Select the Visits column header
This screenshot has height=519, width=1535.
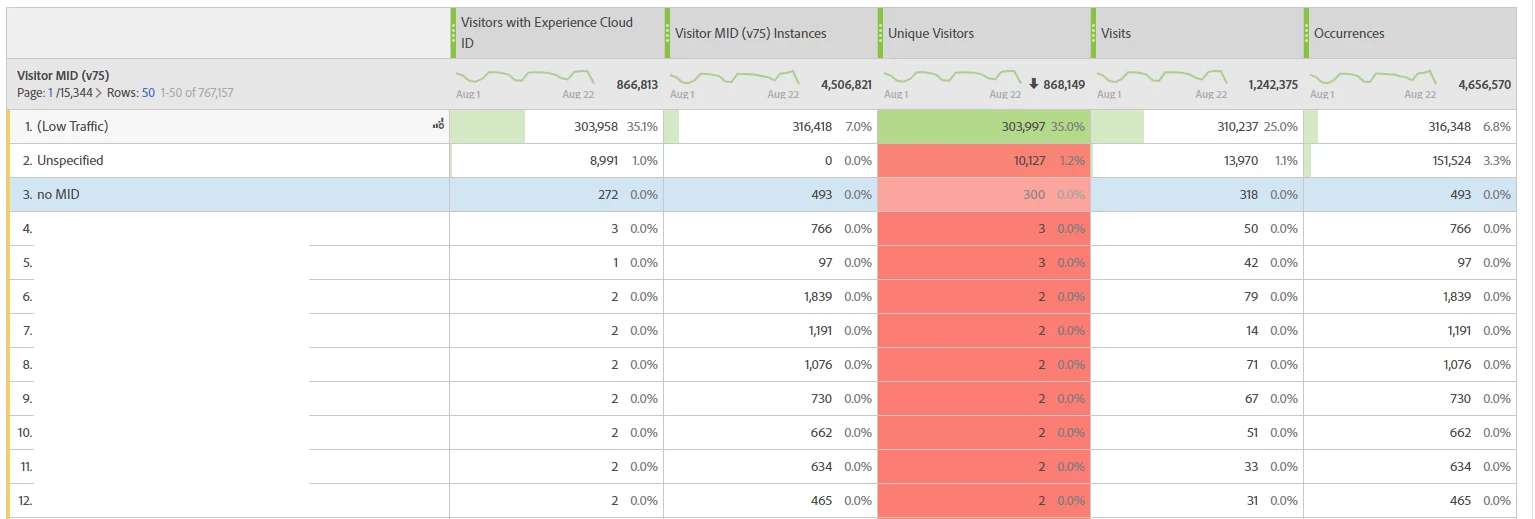[x=1198, y=33]
